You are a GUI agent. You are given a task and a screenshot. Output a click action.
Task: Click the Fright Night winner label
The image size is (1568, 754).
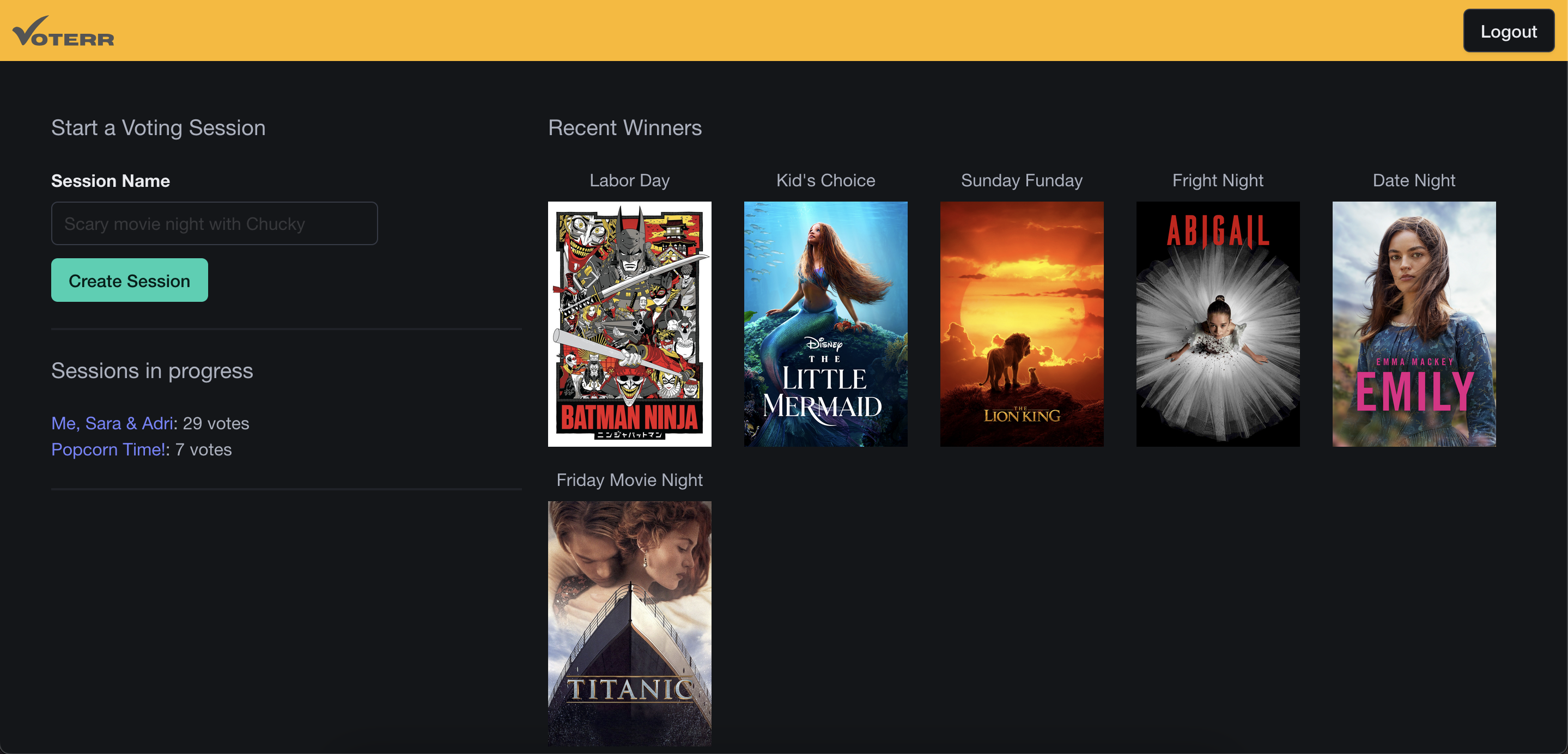(x=1218, y=181)
